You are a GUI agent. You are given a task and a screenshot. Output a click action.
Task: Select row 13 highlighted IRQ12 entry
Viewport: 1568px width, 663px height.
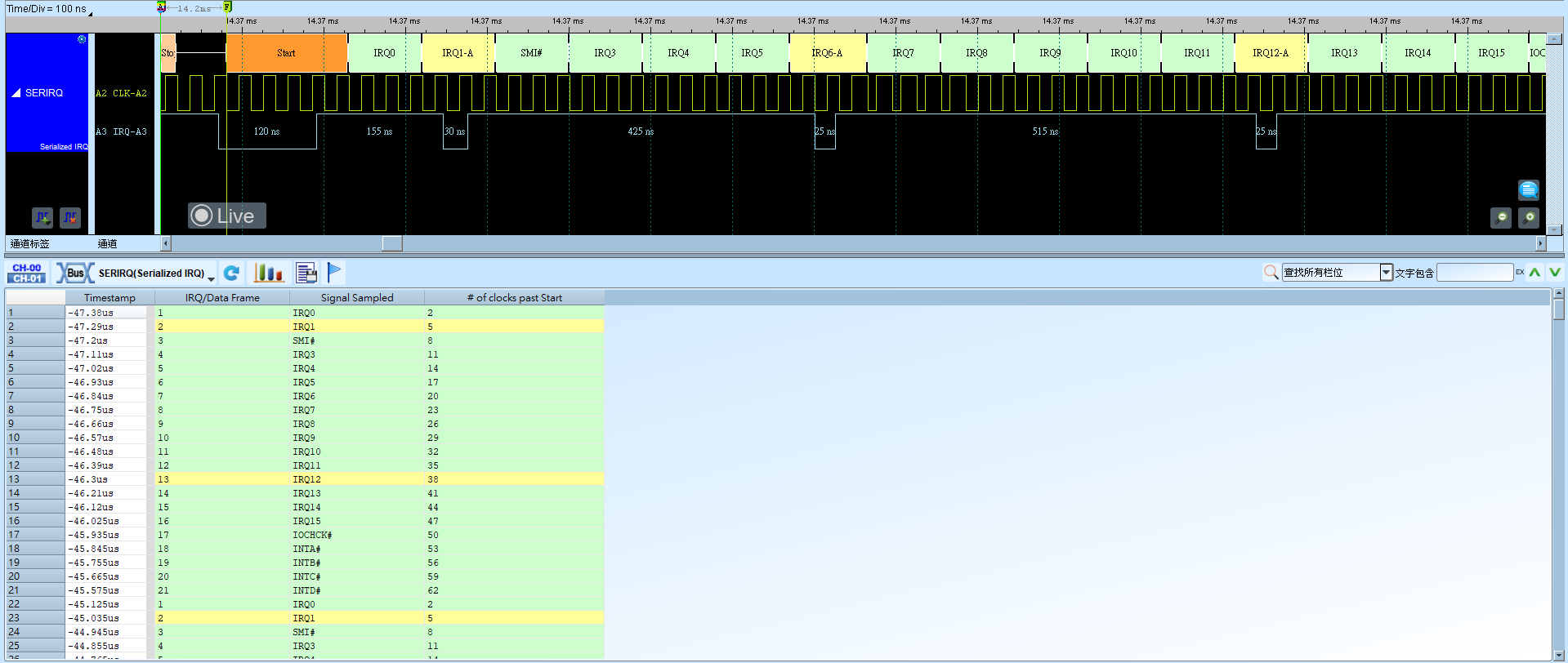coord(379,479)
